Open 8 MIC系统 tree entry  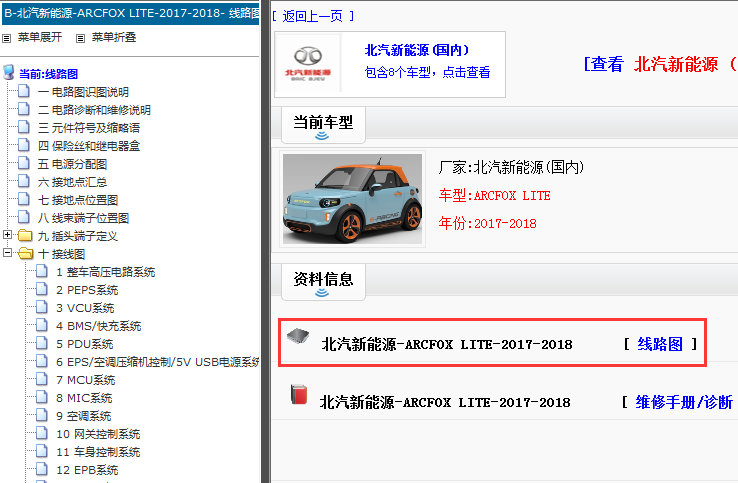click(84, 398)
